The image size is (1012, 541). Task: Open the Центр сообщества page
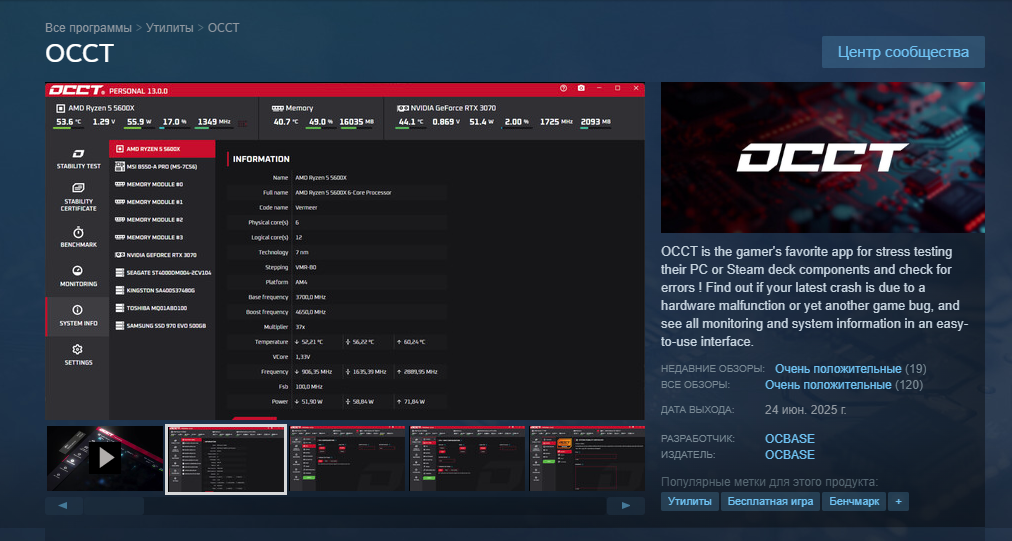[902, 52]
